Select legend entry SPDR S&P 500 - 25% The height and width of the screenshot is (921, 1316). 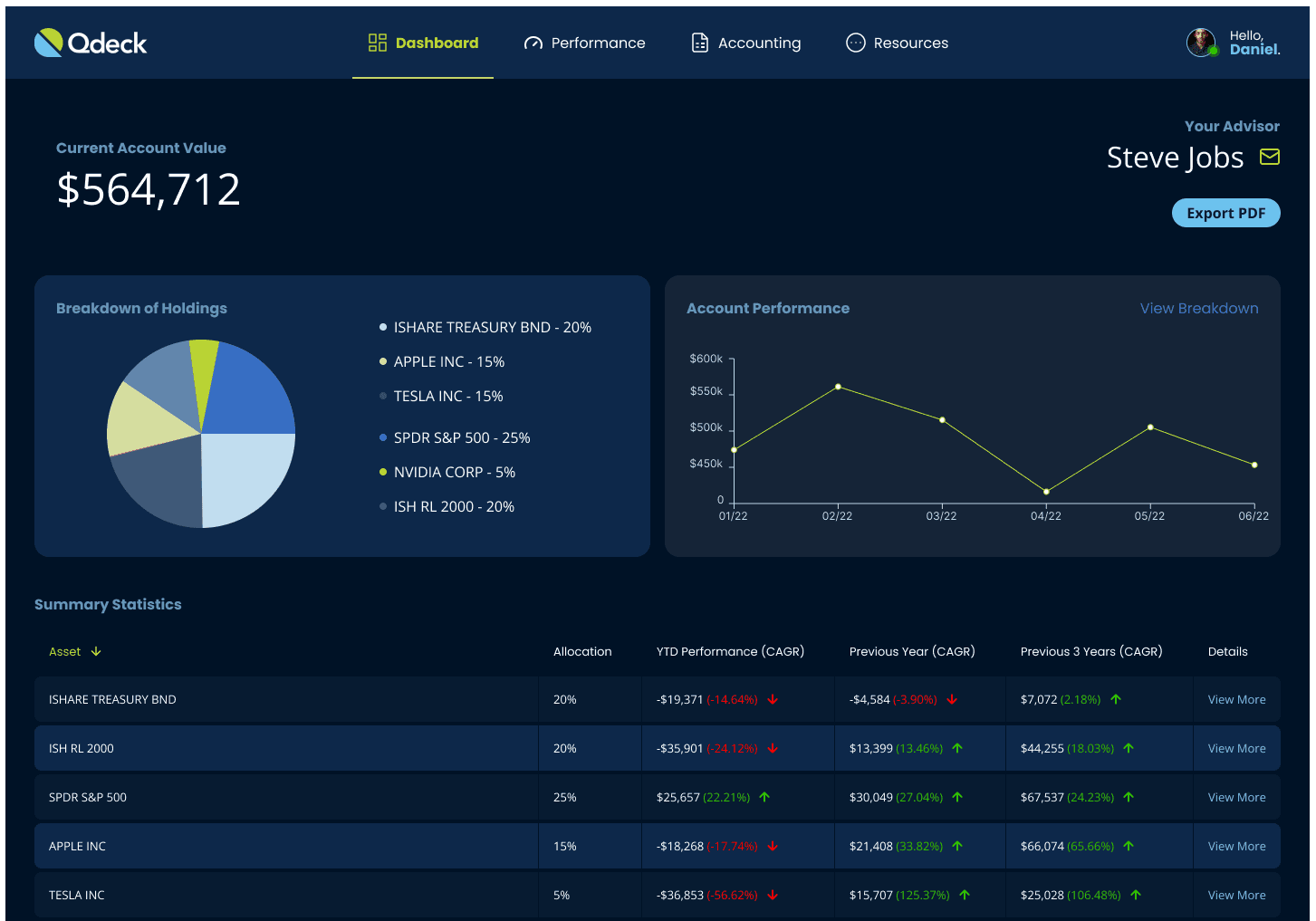coord(455,437)
